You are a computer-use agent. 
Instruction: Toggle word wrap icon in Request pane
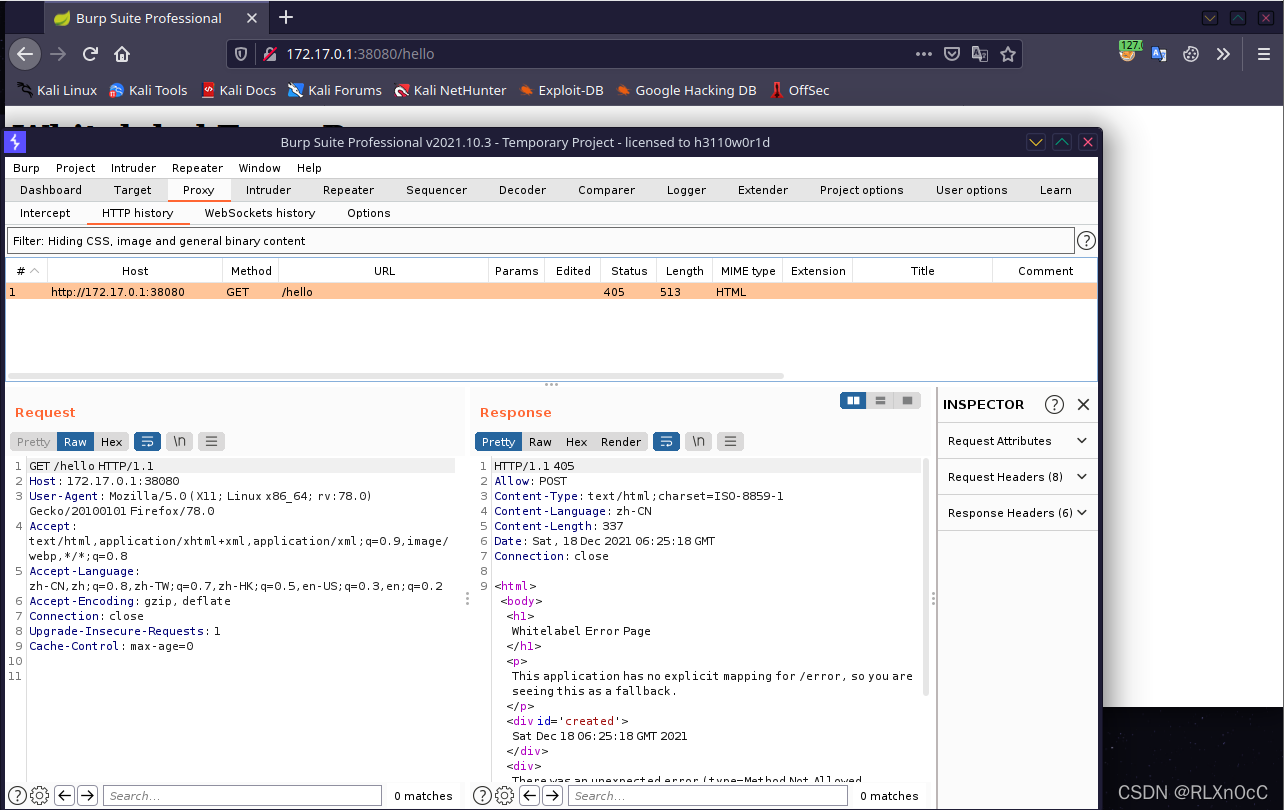[x=147, y=441]
